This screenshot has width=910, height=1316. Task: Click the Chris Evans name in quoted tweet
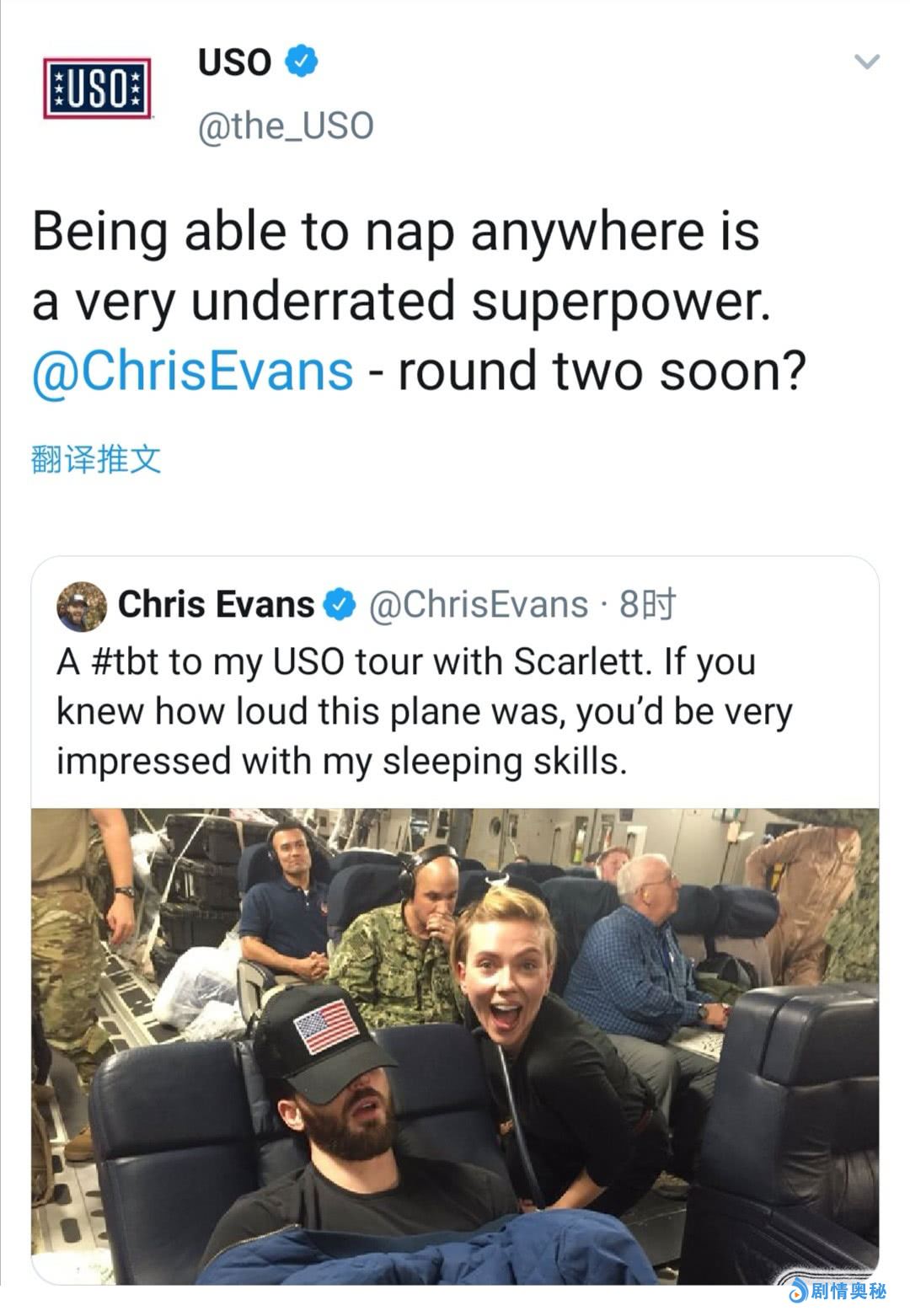[x=216, y=604]
